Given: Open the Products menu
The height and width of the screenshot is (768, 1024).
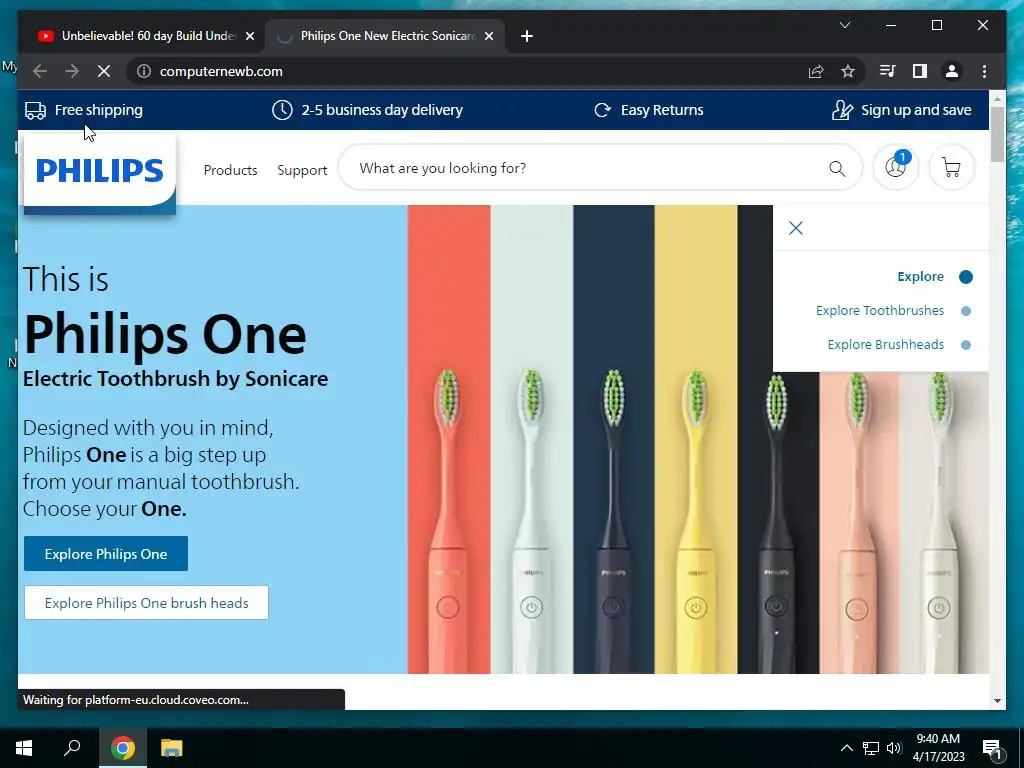Looking at the screenshot, I should (x=231, y=170).
